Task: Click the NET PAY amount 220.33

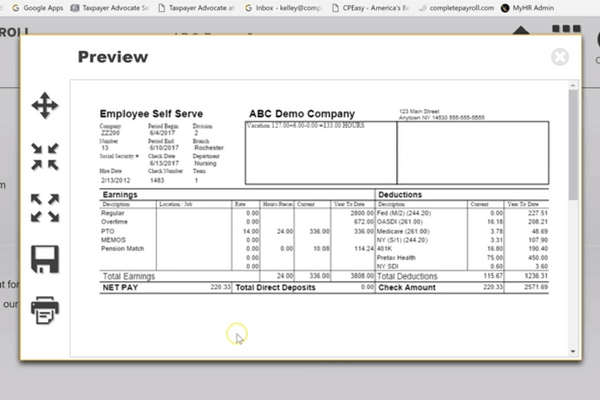Action: (x=220, y=287)
